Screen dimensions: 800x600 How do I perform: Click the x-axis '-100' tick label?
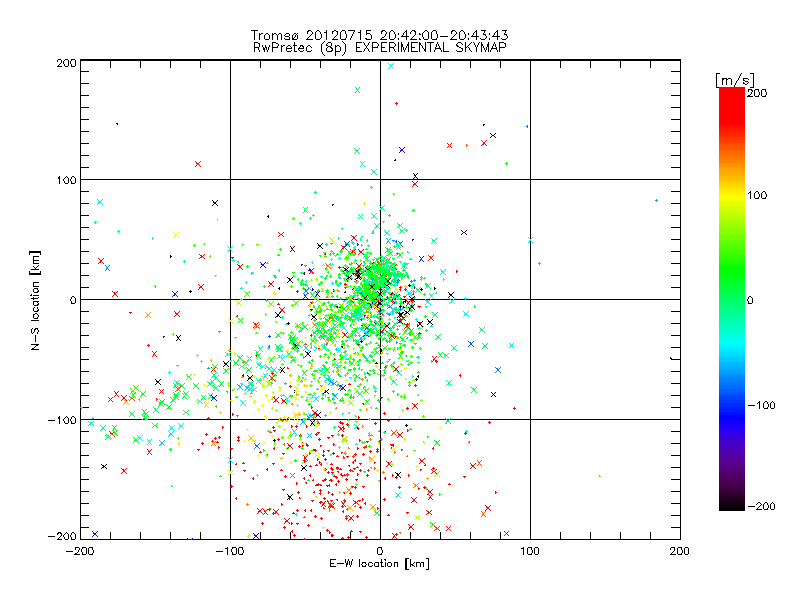click(230, 551)
